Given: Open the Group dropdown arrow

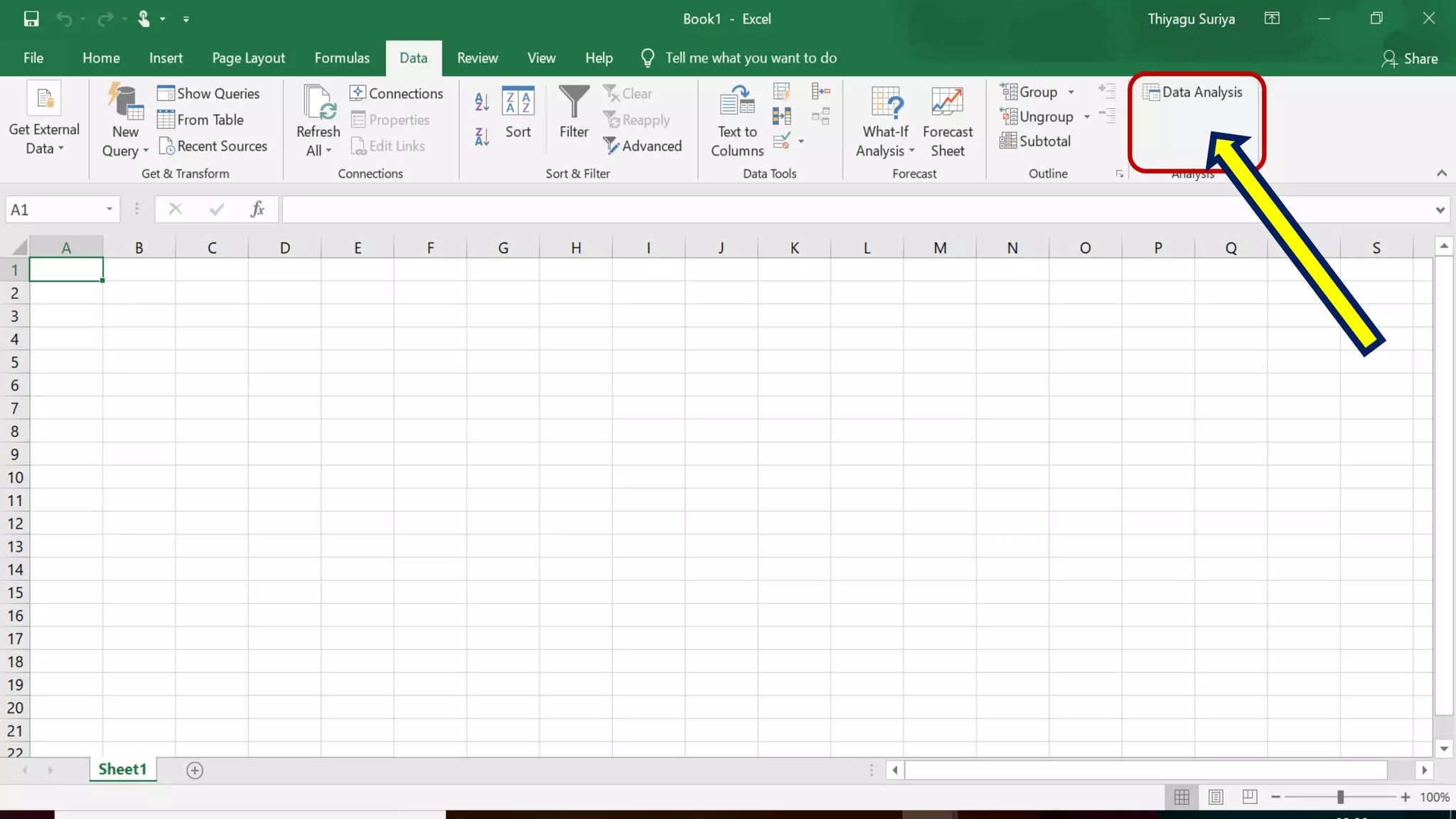Looking at the screenshot, I should point(1071,92).
